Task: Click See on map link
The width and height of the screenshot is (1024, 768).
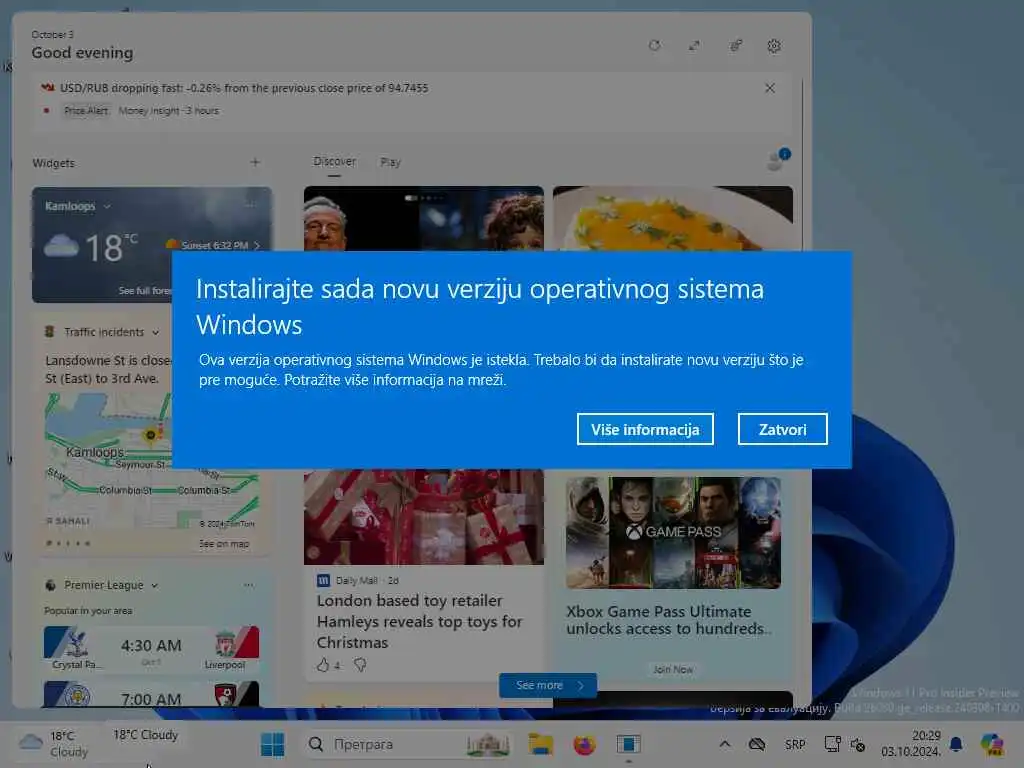Action: pyautogui.click(x=224, y=543)
